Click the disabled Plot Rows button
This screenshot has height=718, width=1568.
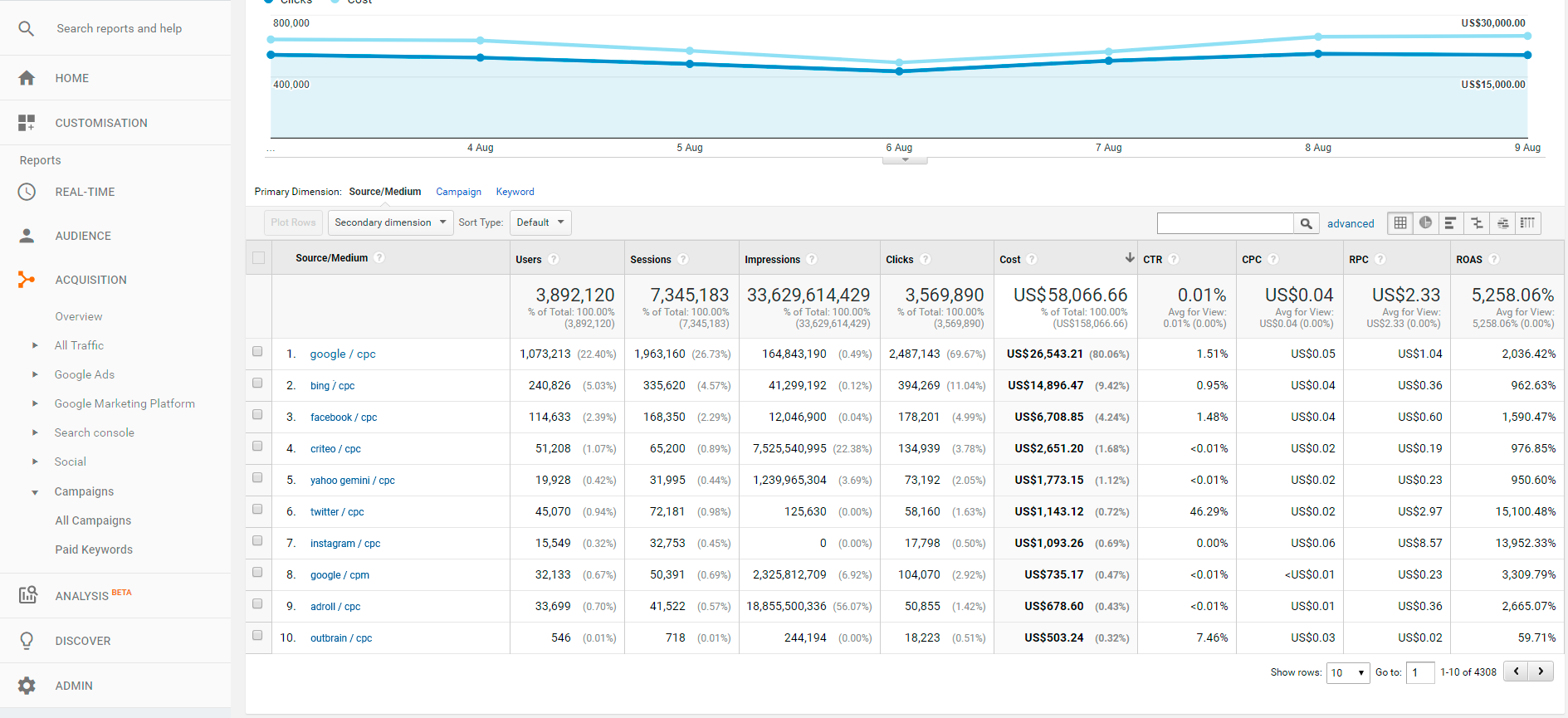293,222
